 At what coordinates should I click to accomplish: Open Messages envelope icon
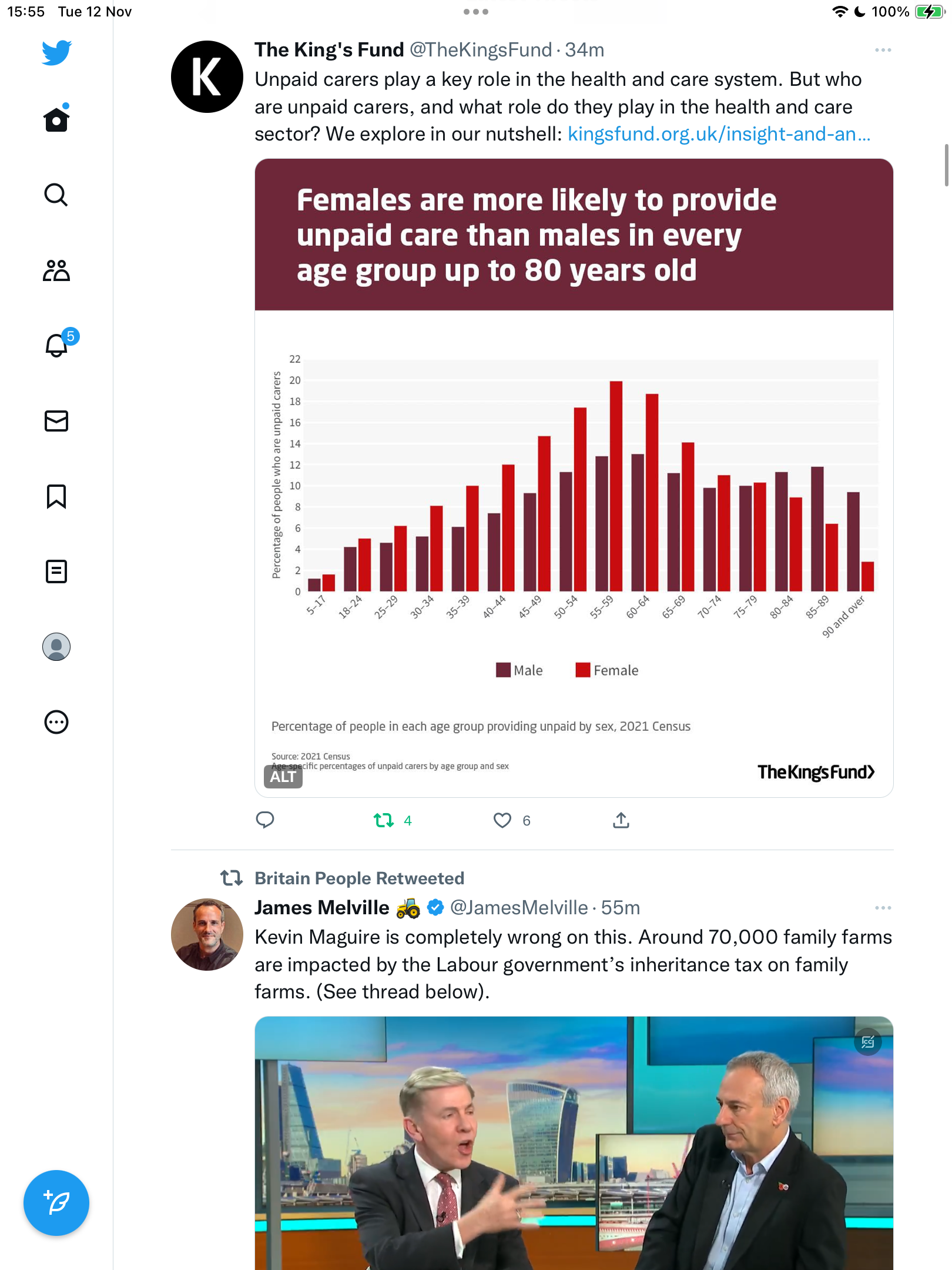click(x=56, y=421)
